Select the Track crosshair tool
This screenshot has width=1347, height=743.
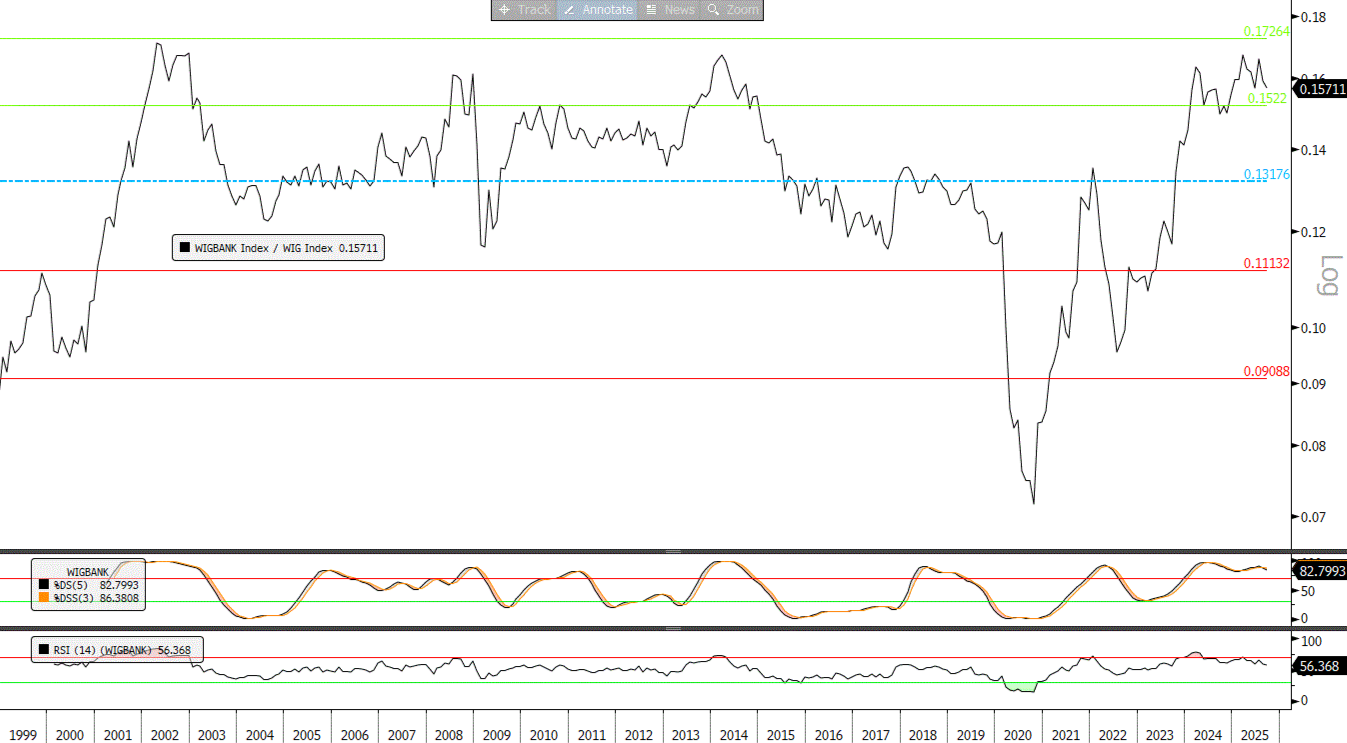tap(524, 9)
